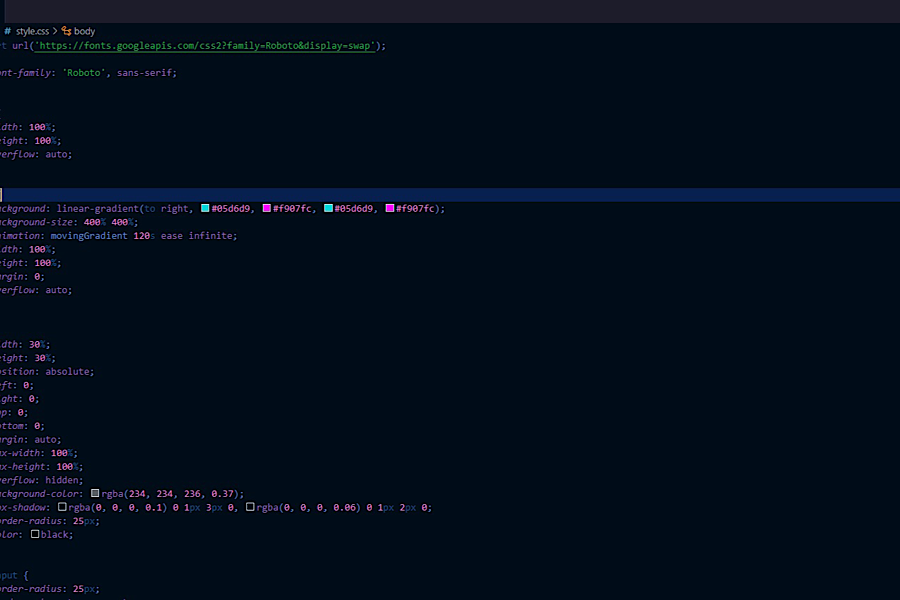This screenshot has width=900, height=600.
Task: Open the rgba(0, 0, 0, 0.1) shadow swatch
Action: pos(62,507)
